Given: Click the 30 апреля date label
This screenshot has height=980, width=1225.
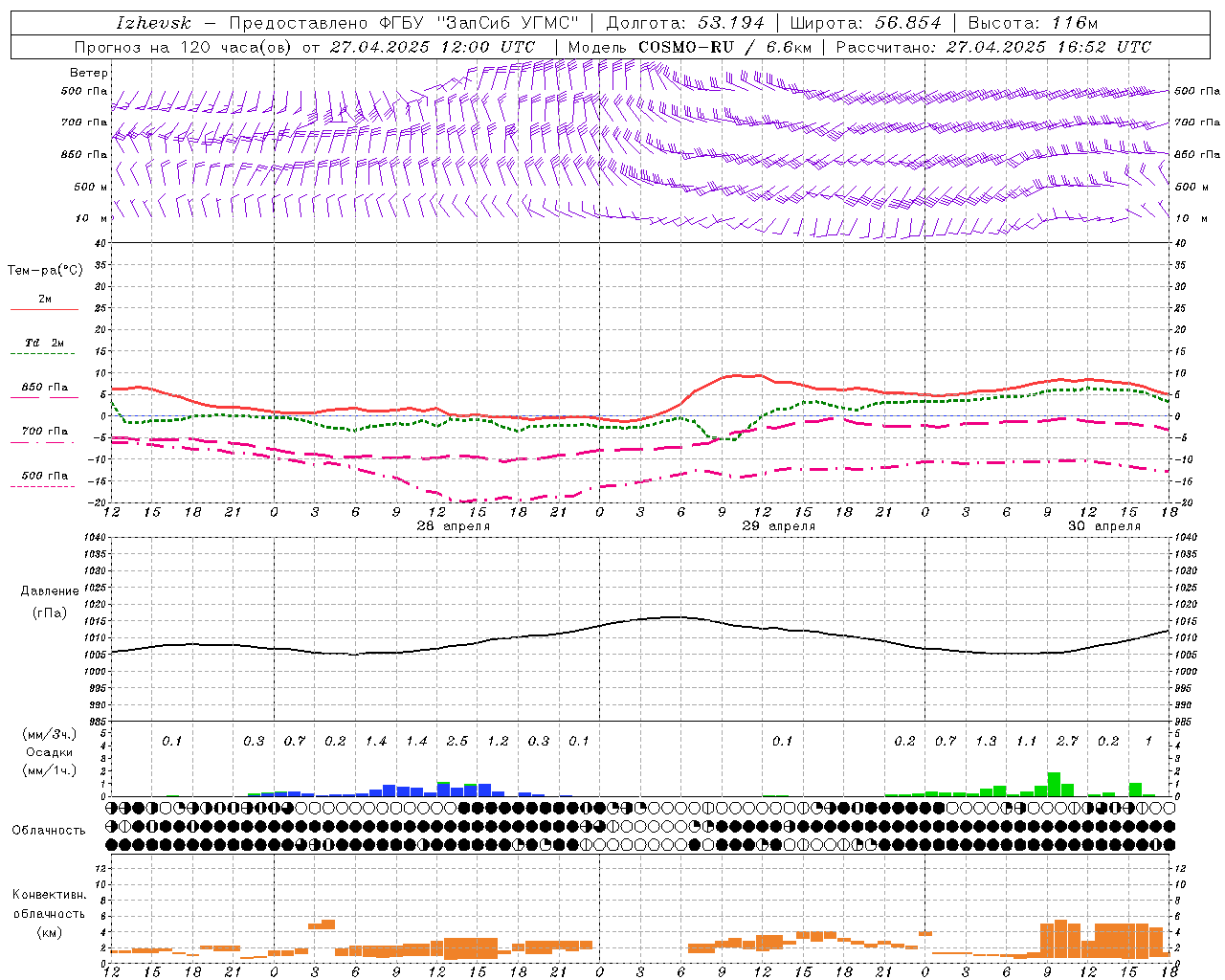Looking at the screenshot, I should click(1104, 526).
